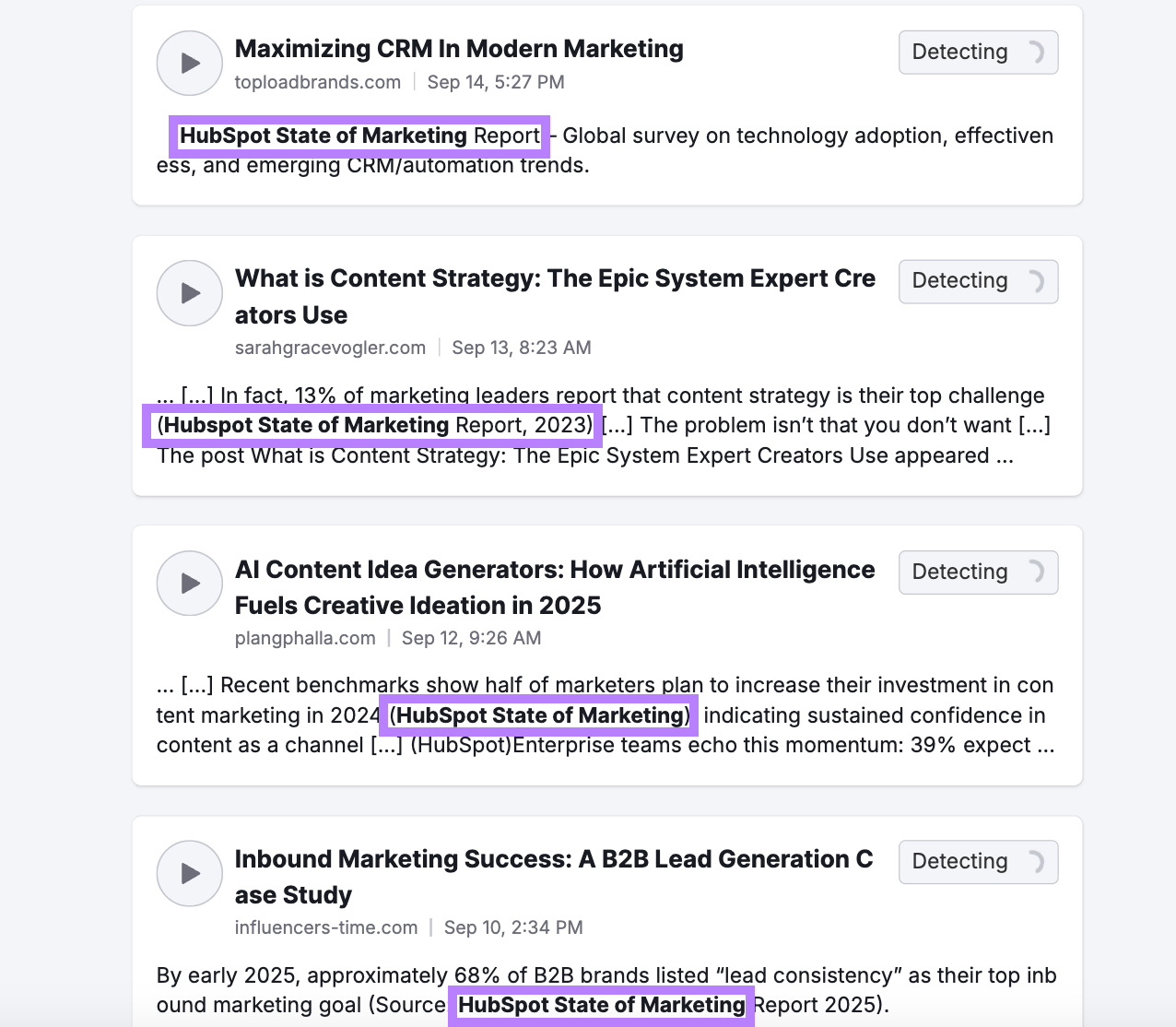Play the "Inbound Marketing Success" mention
The width and height of the screenshot is (1176, 1027).
(189, 873)
